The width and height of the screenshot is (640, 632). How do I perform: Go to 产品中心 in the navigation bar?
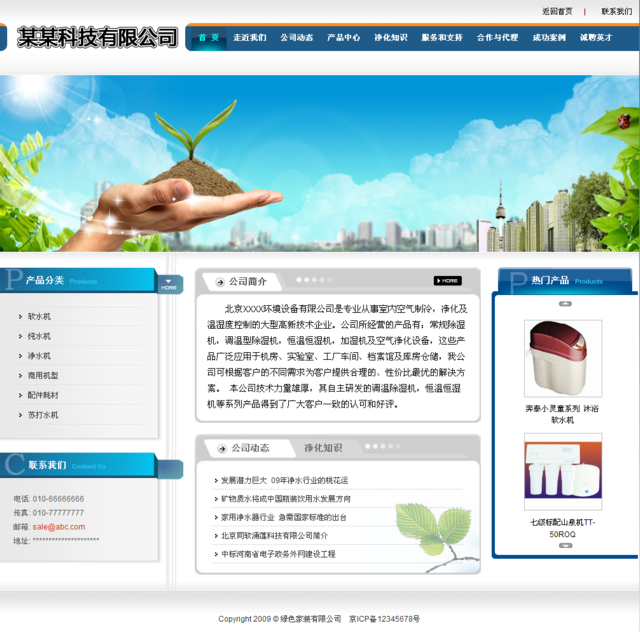tap(343, 38)
